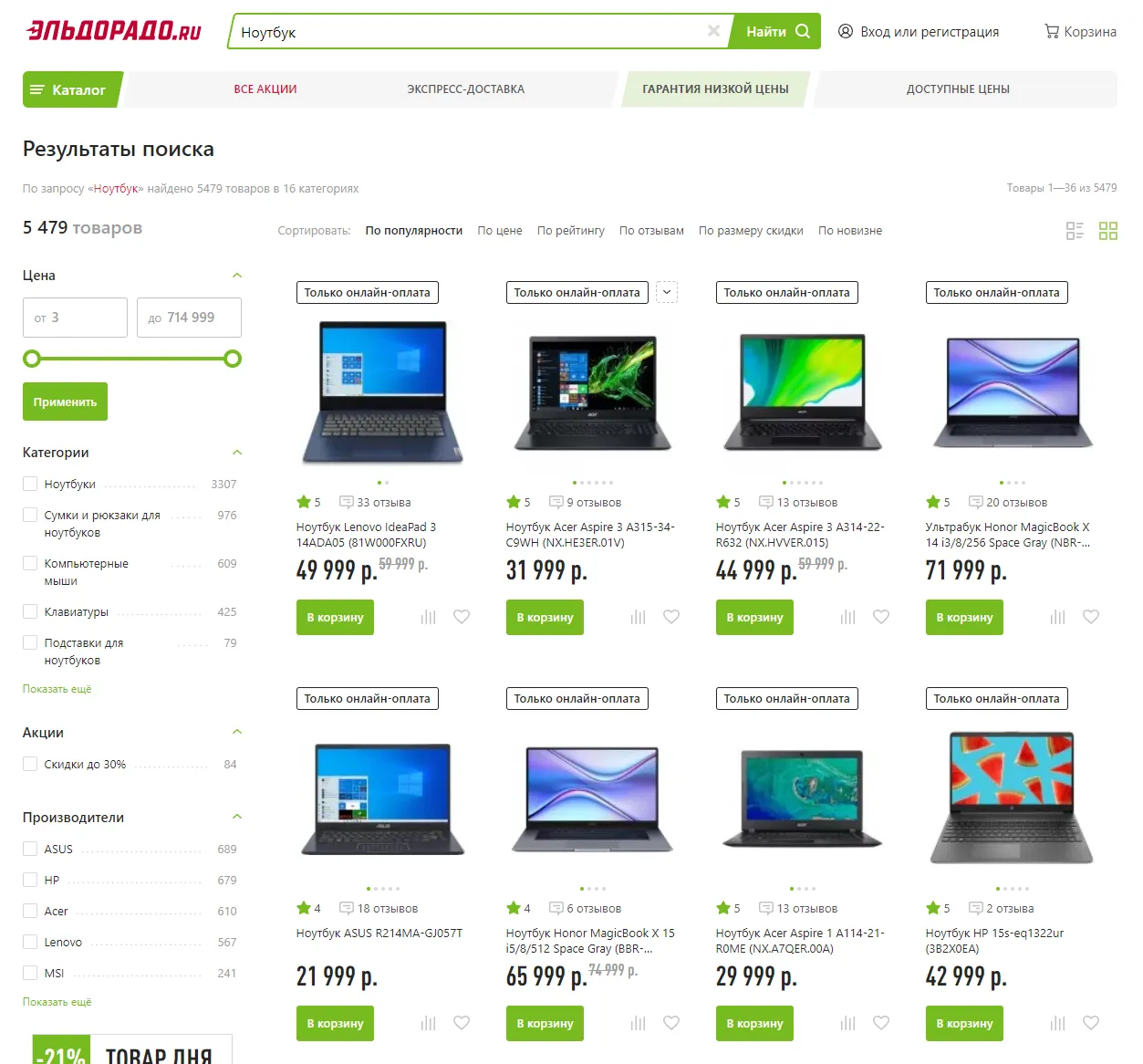Image resolution: width=1143 pixels, height=1064 pixels.
Task: Click the Применить price filter button
Action: pos(65,402)
